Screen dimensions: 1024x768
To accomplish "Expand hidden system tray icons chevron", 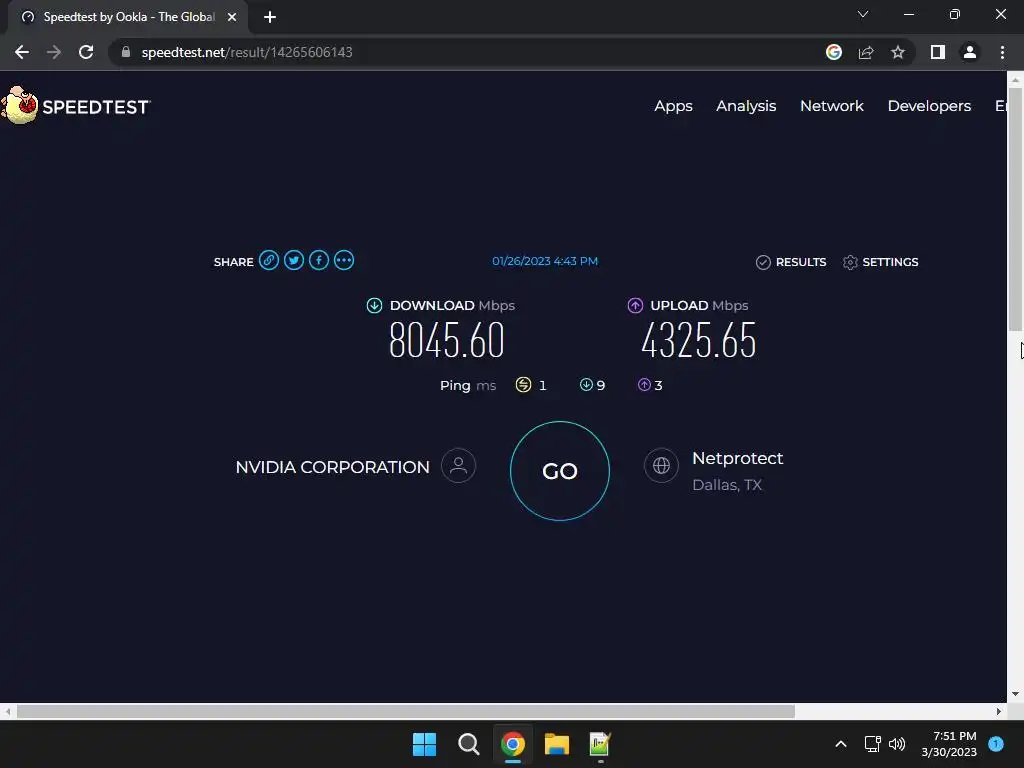I will pyautogui.click(x=841, y=744).
